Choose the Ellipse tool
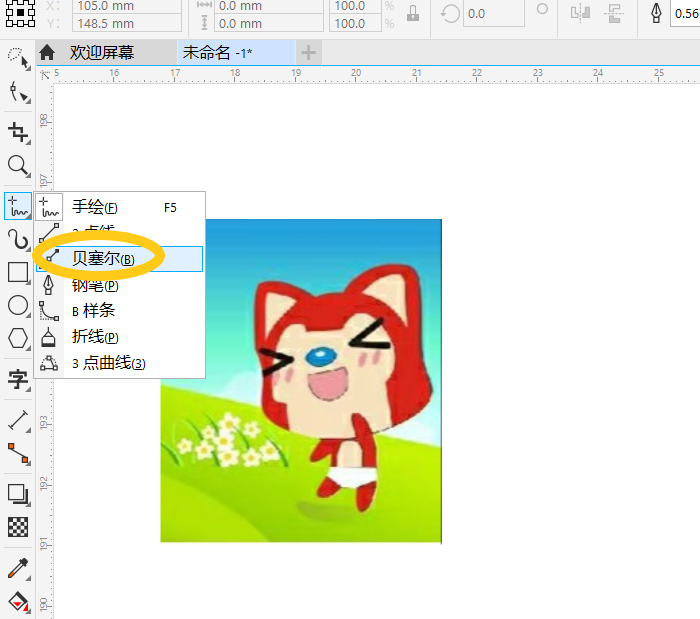Screen dimensions: 700x619 coord(18,305)
